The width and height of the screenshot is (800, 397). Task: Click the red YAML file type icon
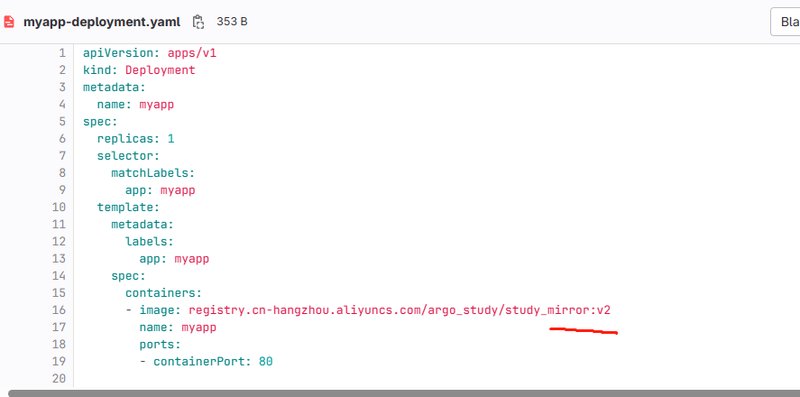(9, 22)
